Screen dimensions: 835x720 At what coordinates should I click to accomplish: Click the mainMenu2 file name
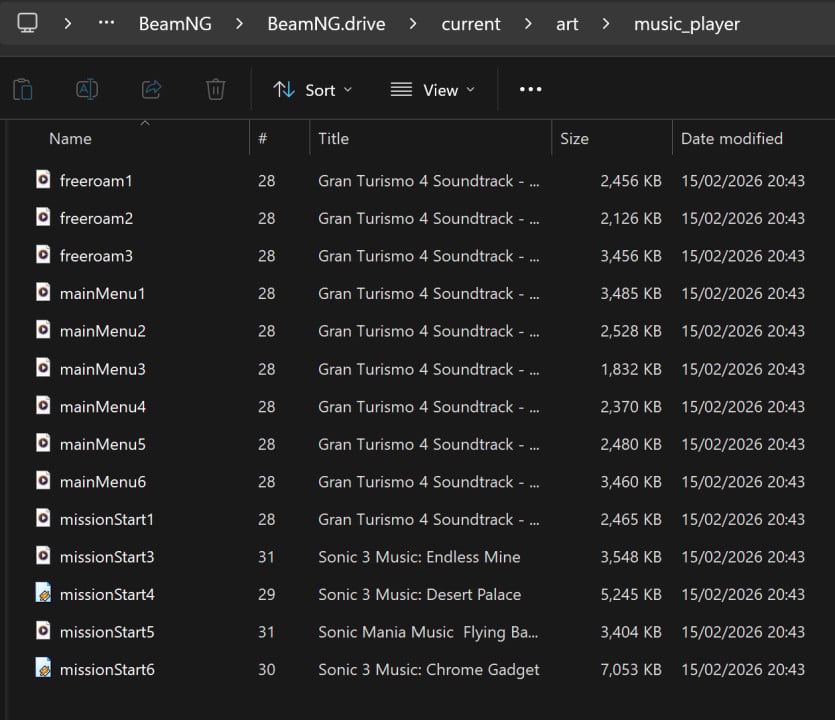[x=103, y=331]
